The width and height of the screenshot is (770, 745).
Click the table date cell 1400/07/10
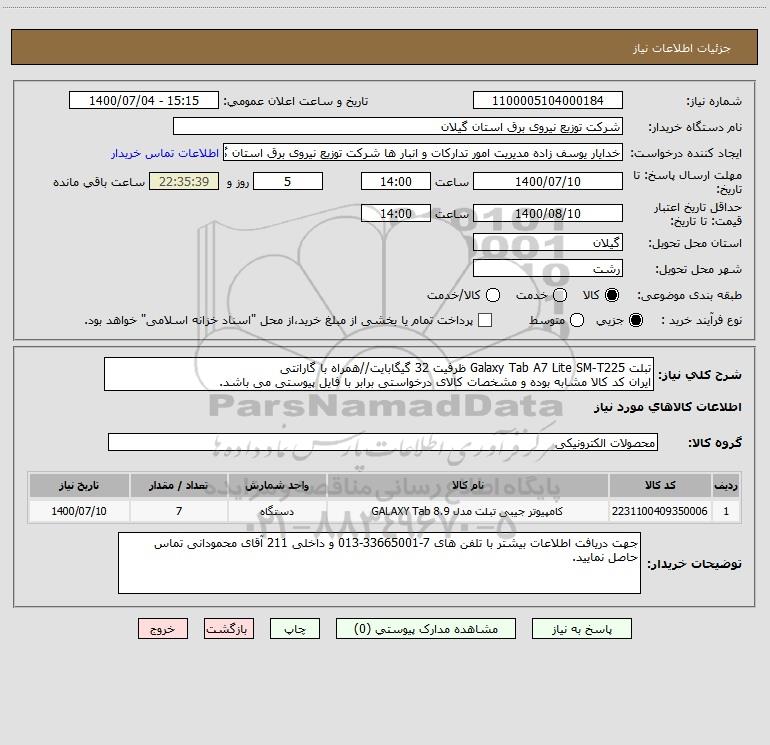tap(79, 511)
